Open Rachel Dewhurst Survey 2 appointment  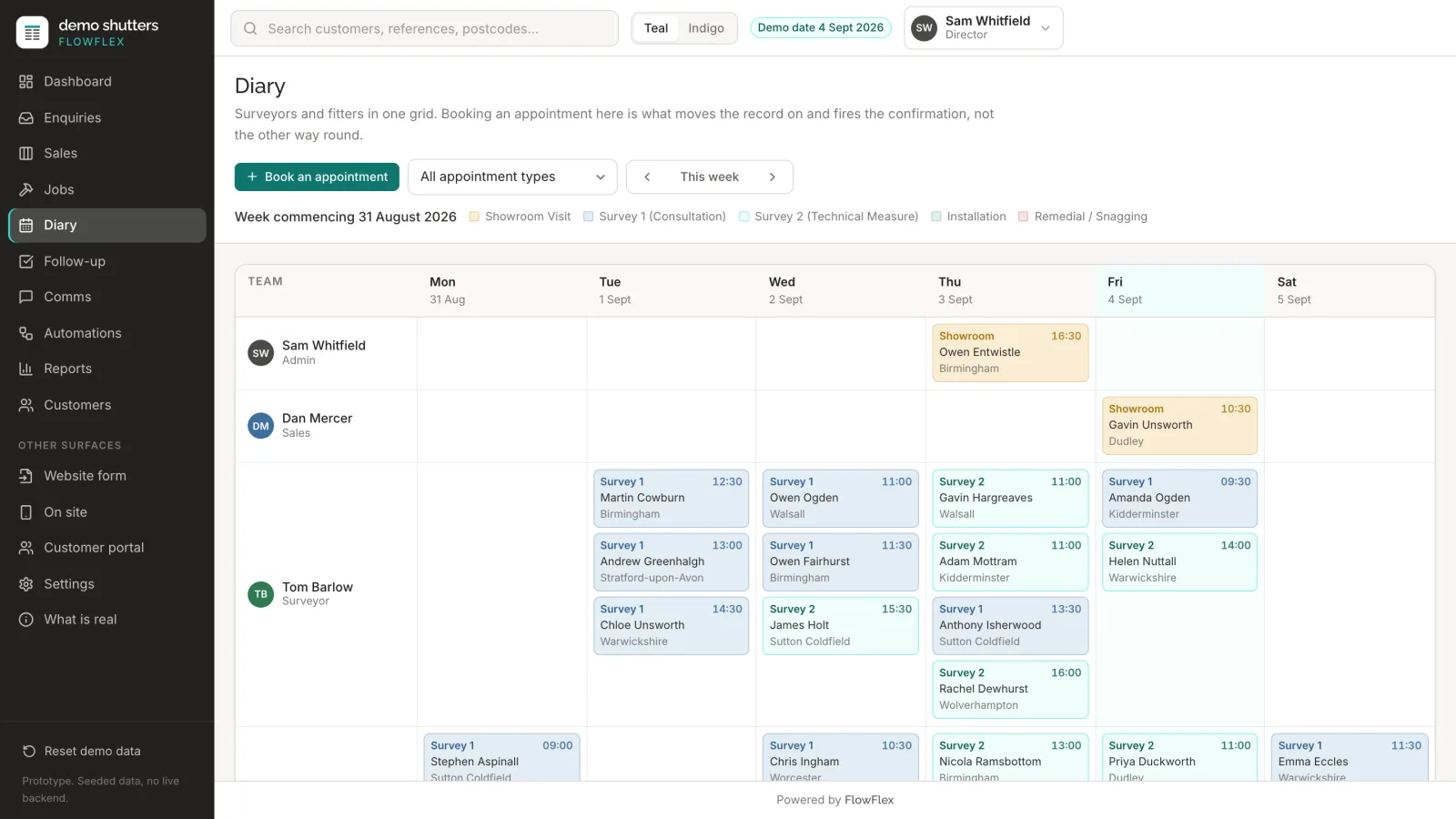pos(1010,690)
